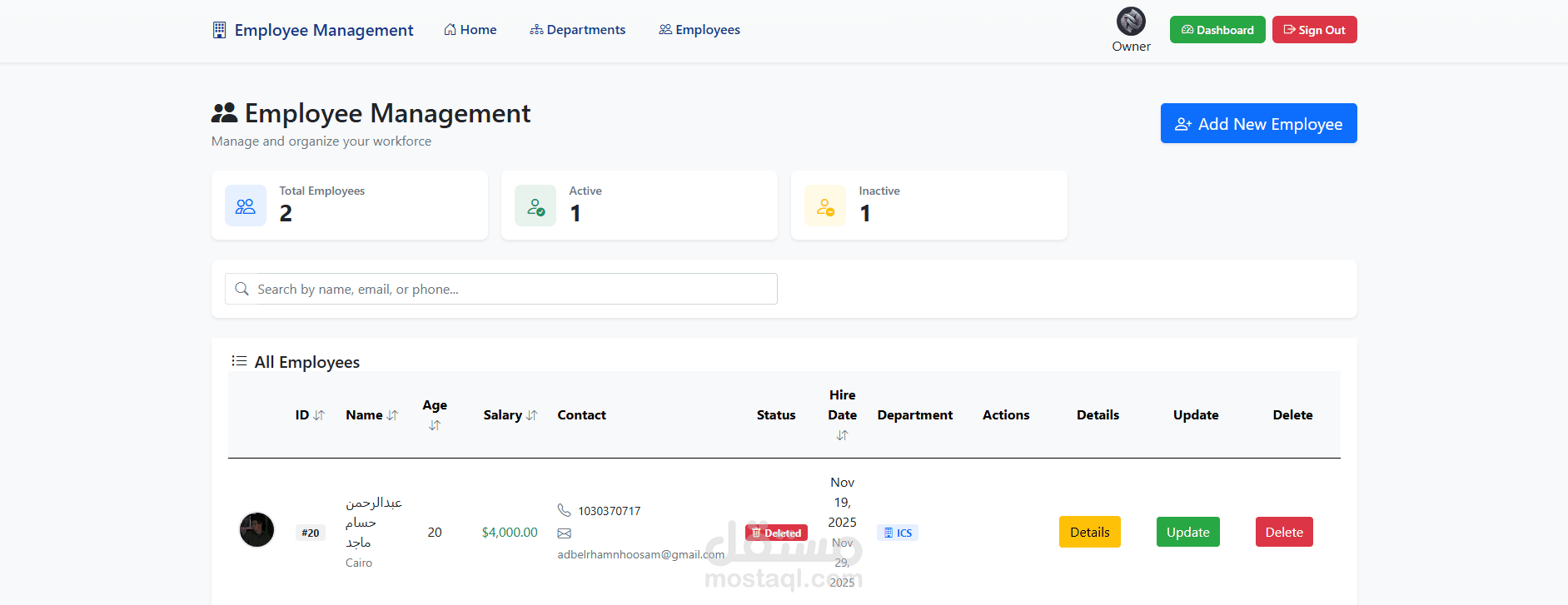Click the Inactive employee yellow icon
The image size is (1568, 605).
[825, 206]
